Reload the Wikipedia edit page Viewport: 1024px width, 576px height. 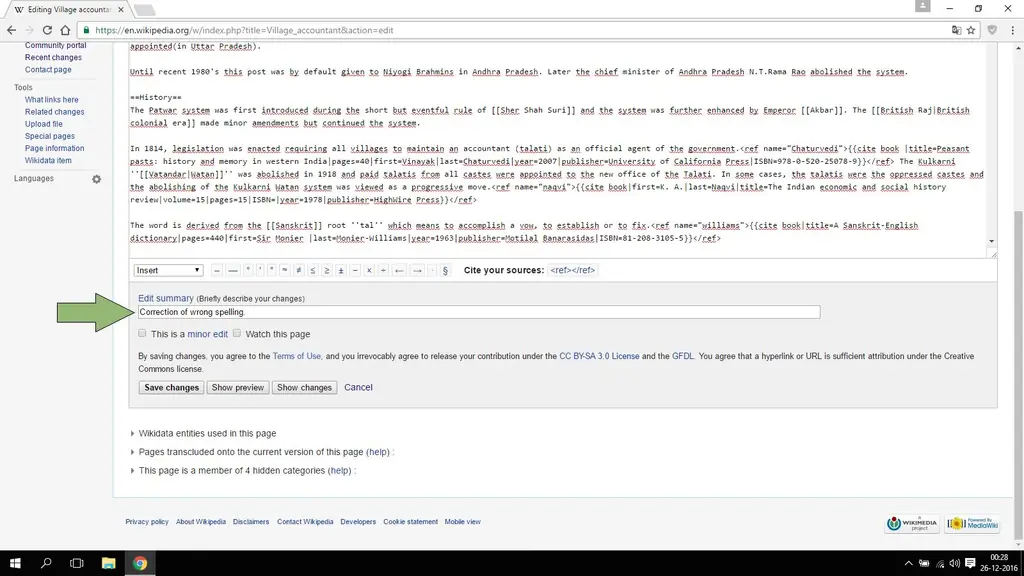click(x=47, y=30)
